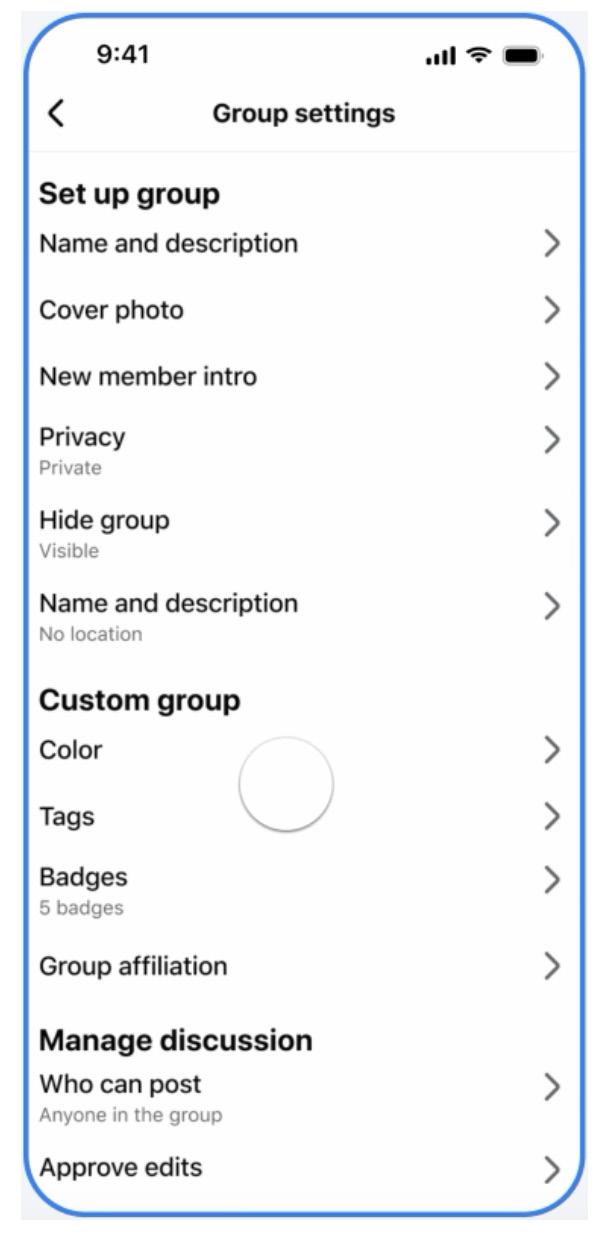
Task: Tap the chevron for Group affiliation
Action: point(551,966)
